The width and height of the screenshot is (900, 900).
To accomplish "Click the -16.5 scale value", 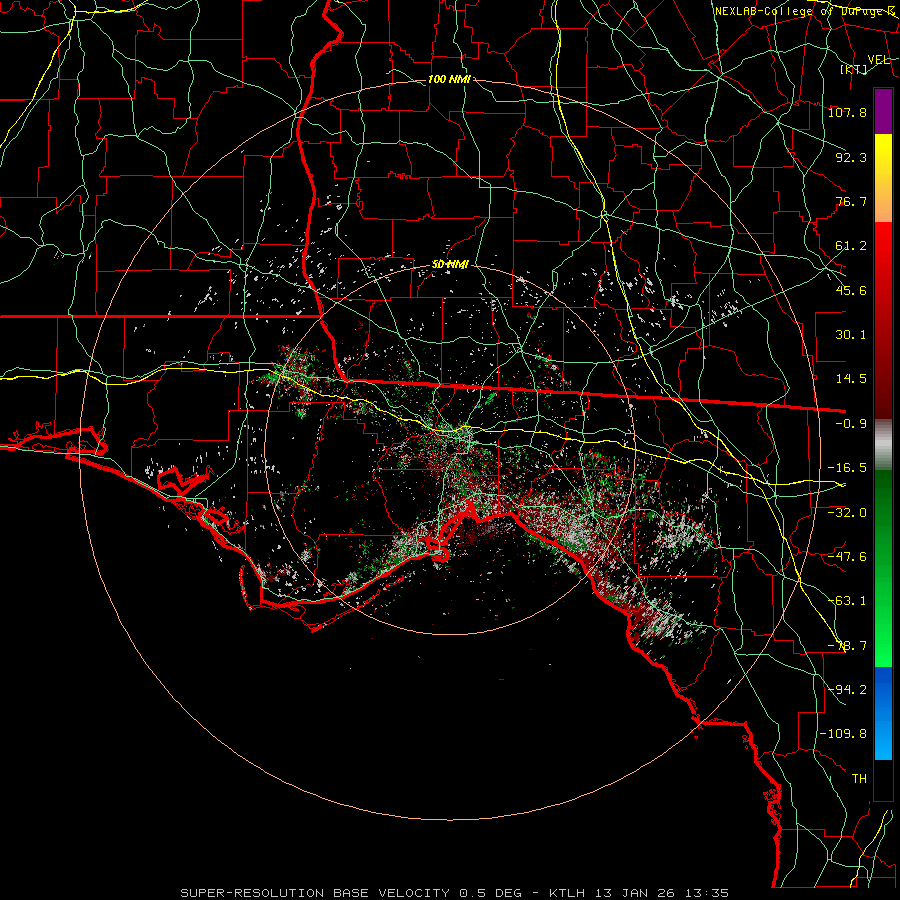I will [847, 468].
